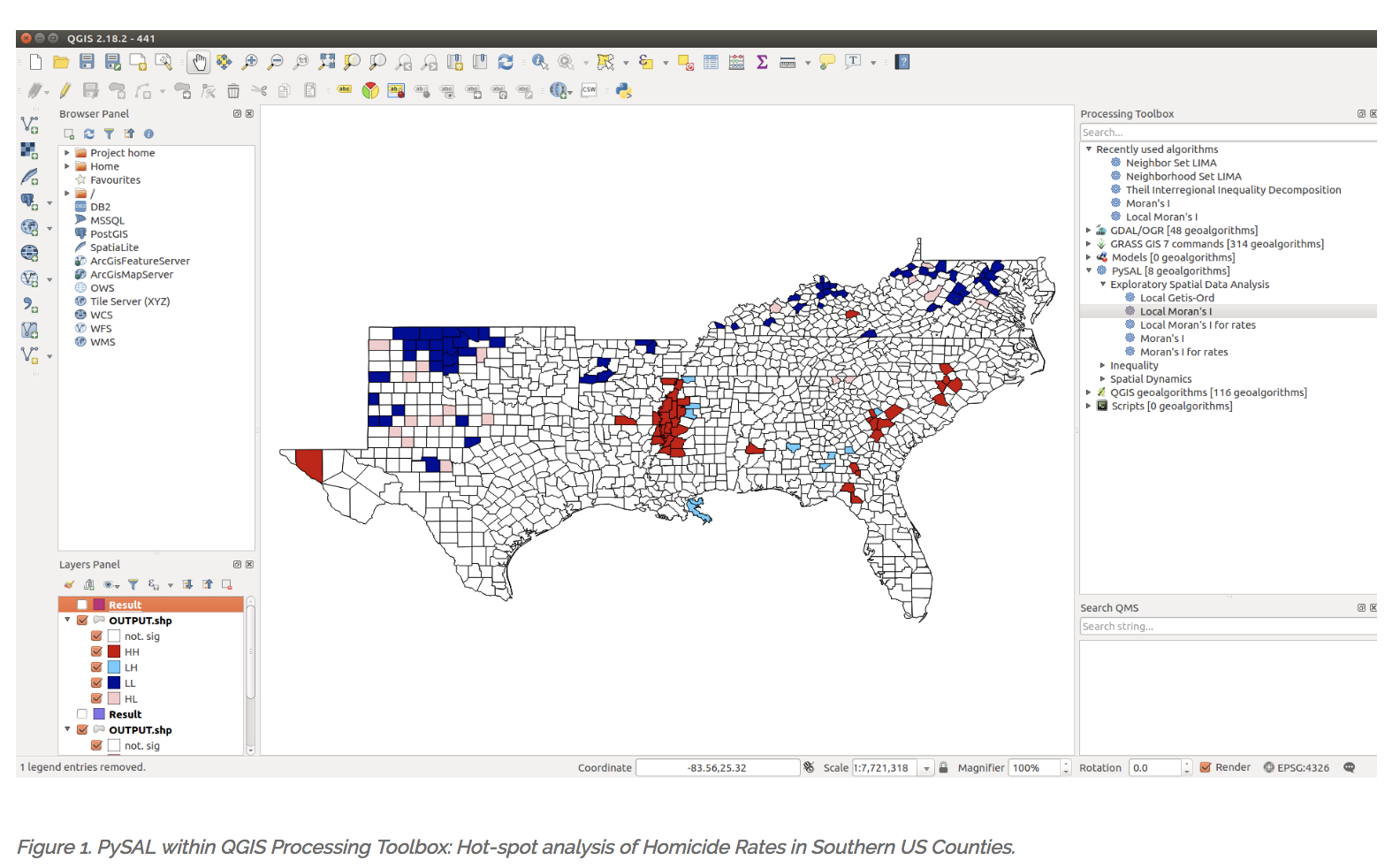Toggle the Render checkbox in status bar

pos(1206,767)
